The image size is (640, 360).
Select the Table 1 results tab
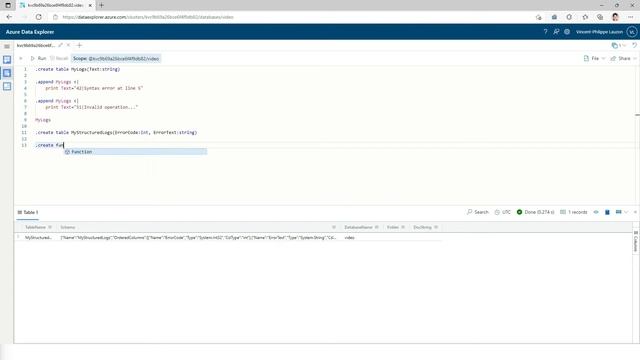pyautogui.click(x=28, y=212)
